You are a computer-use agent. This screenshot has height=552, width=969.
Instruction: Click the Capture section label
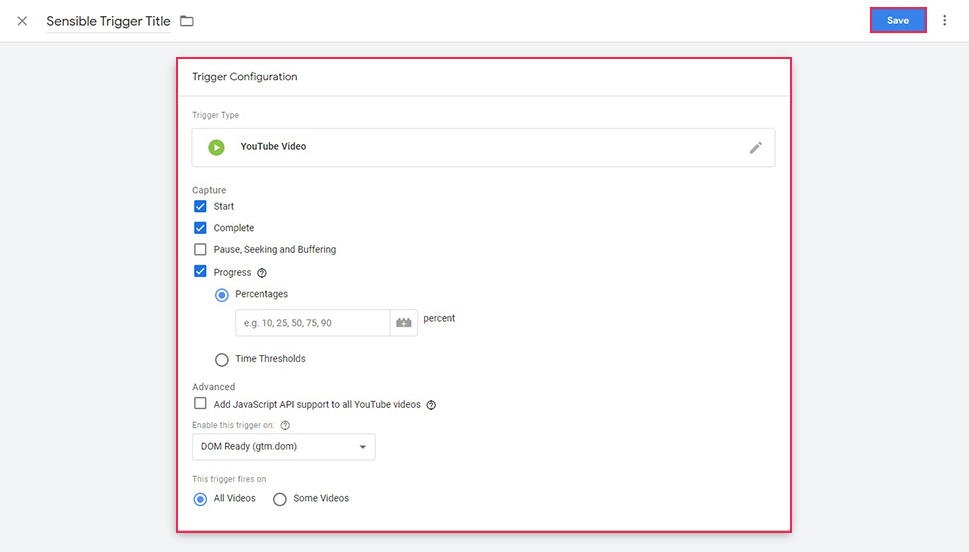click(209, 190)
